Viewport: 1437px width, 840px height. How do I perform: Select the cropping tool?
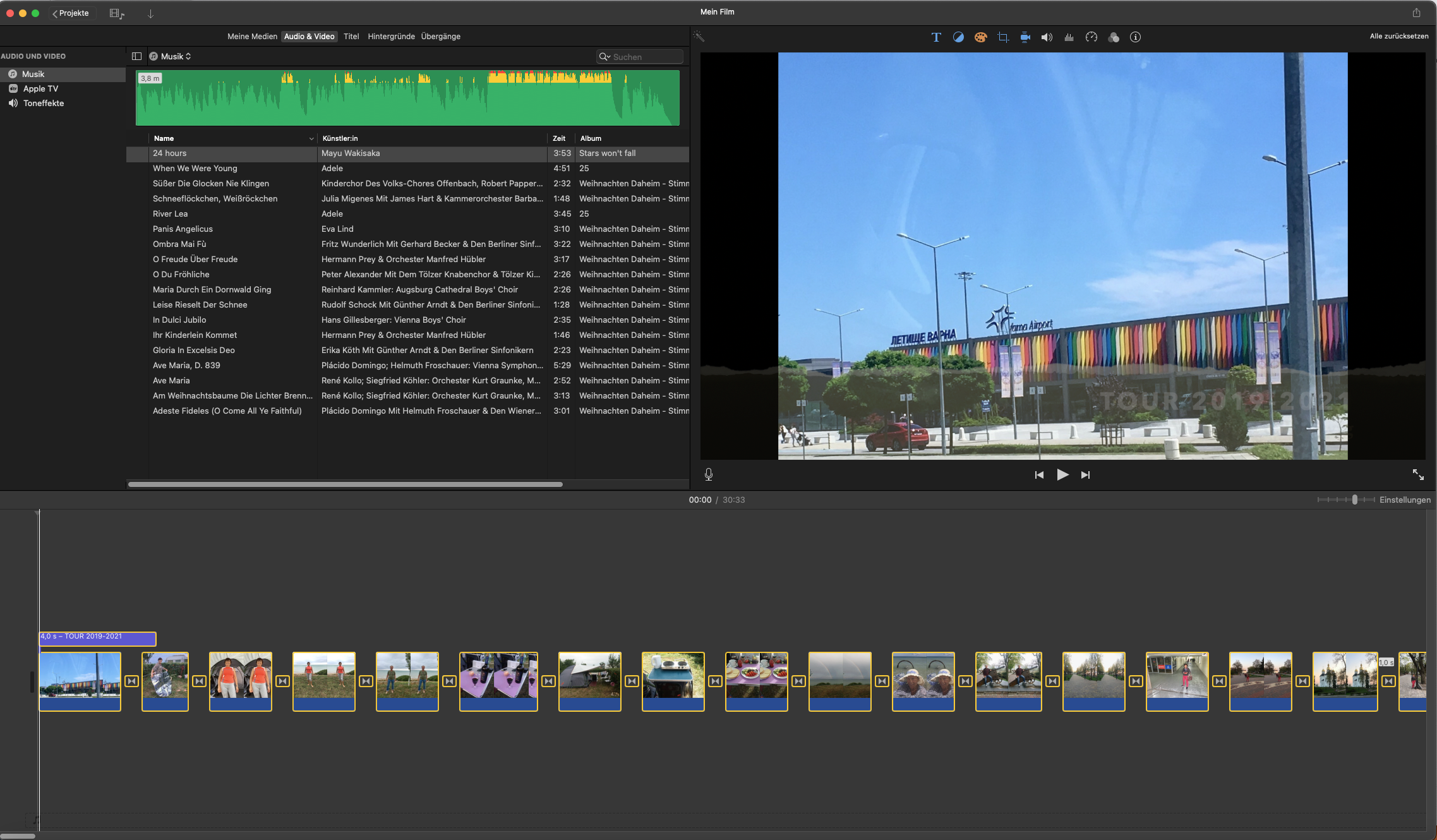[1002, 37]
